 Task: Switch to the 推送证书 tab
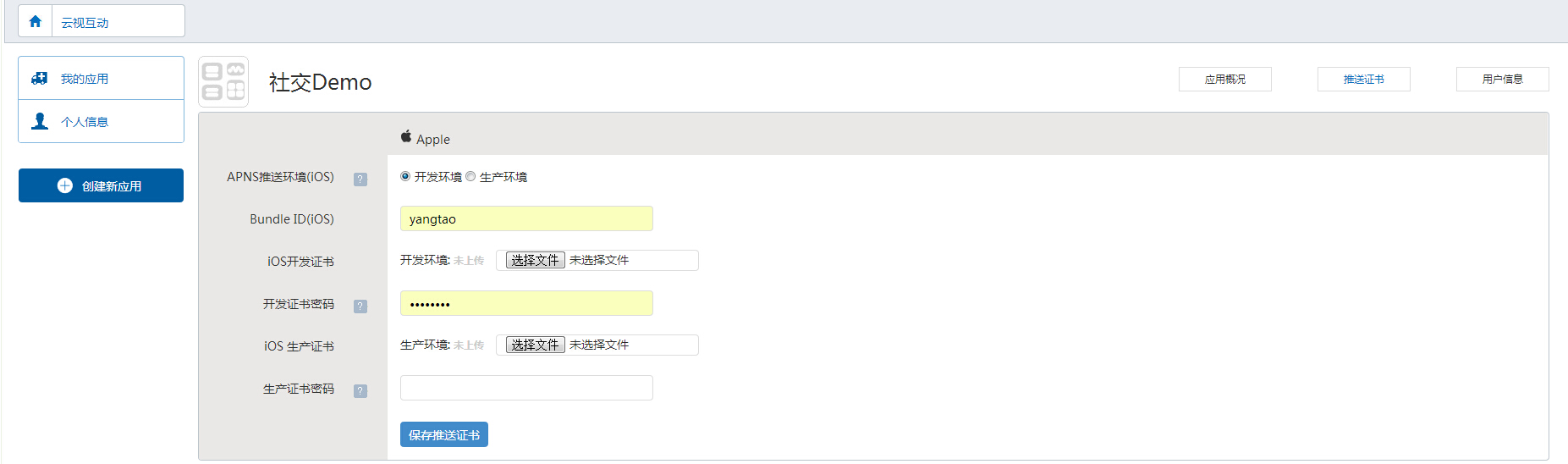[1363, 79]
